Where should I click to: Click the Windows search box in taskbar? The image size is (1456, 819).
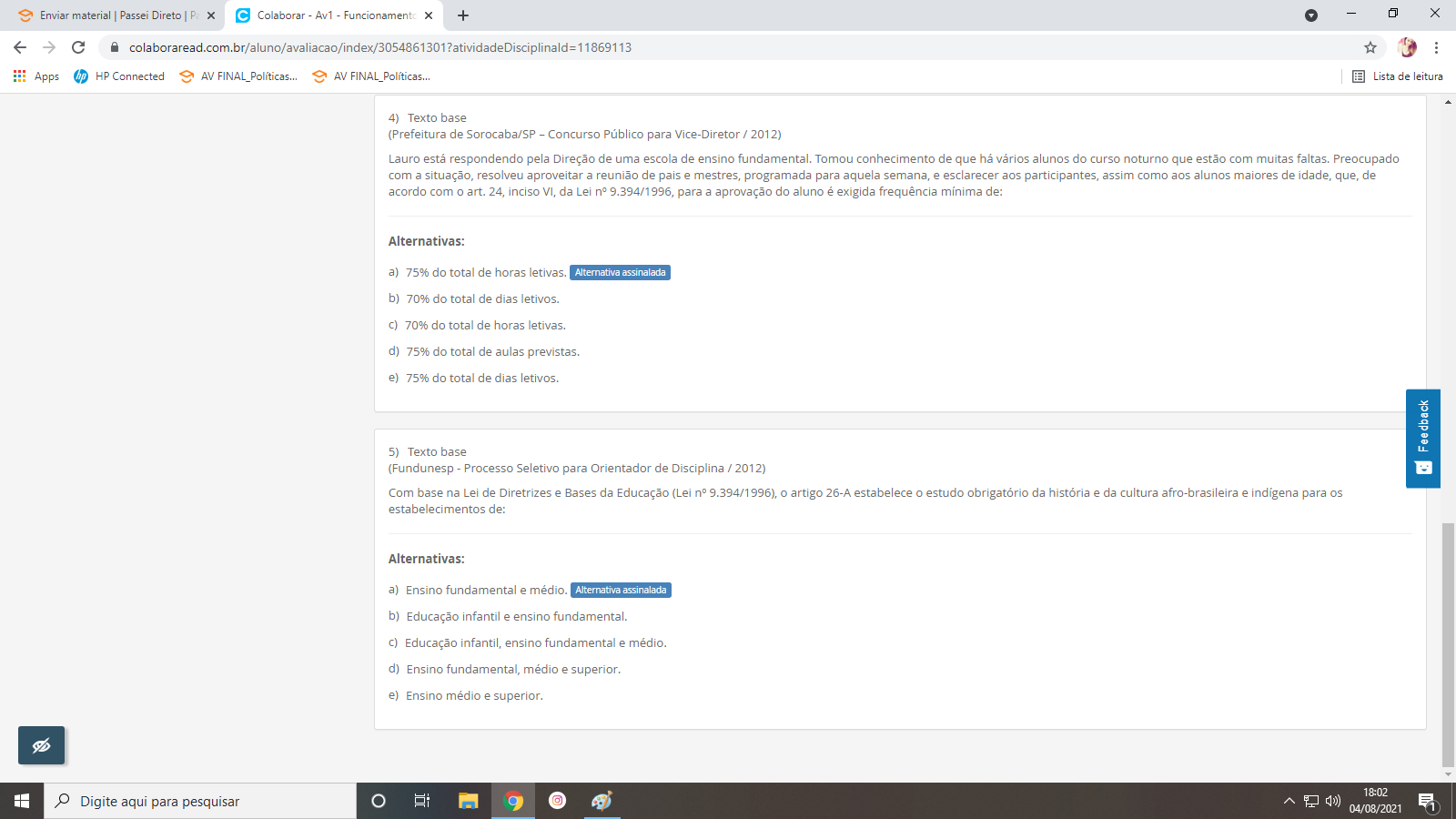(x=200, y=801)
